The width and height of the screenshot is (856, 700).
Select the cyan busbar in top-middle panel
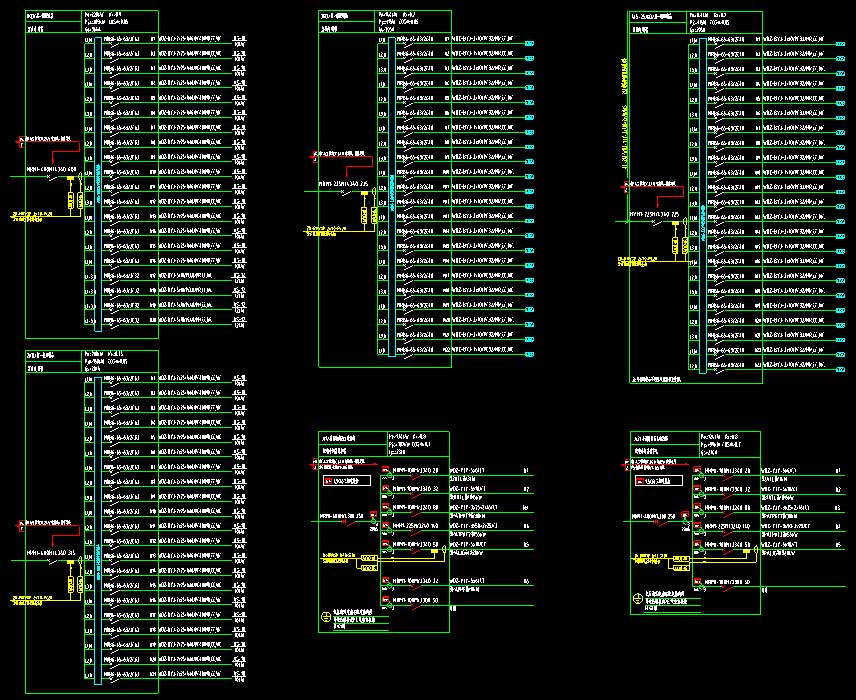(391, 196)
